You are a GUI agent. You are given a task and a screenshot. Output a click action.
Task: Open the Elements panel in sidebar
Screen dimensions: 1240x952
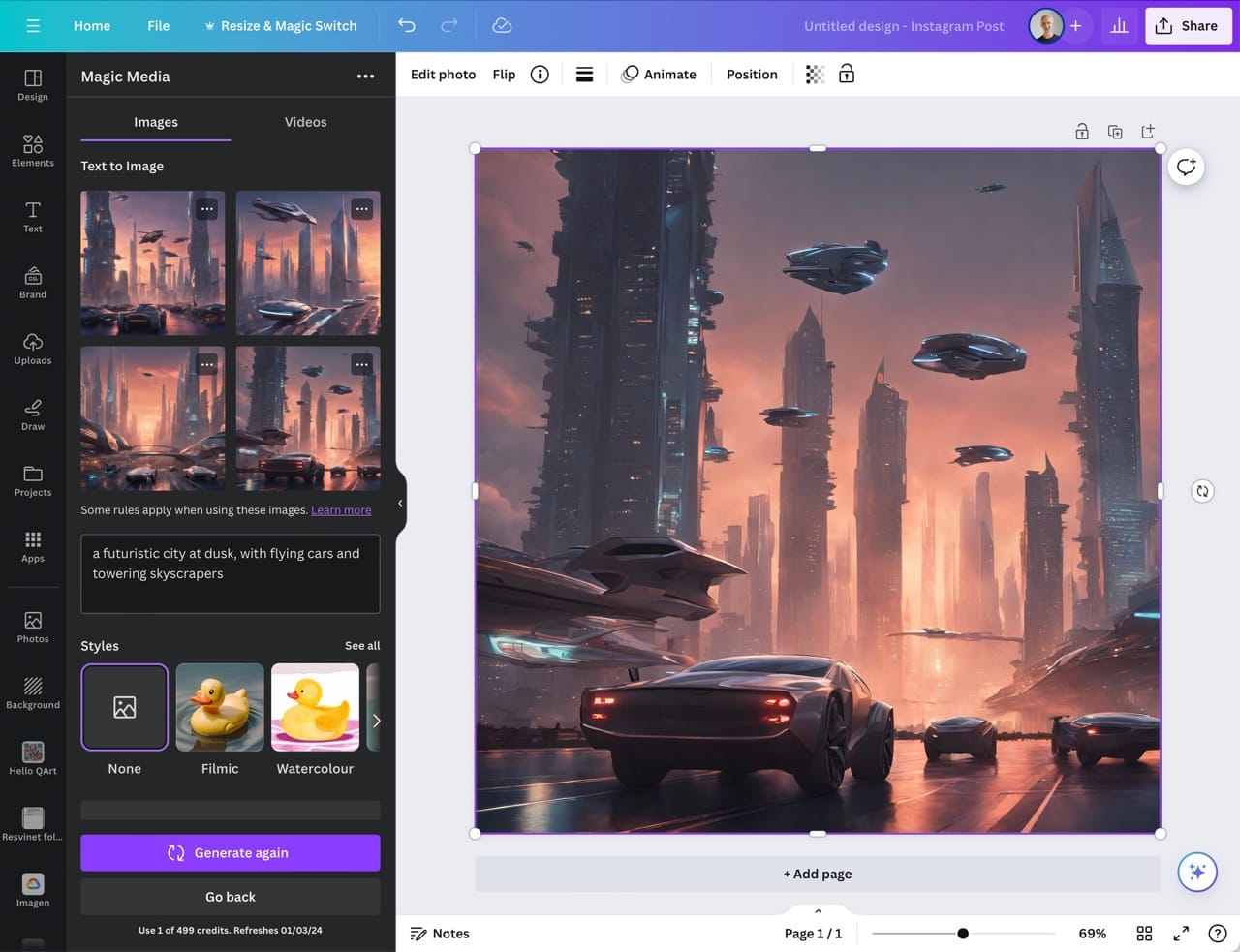(x=33, y=150)
